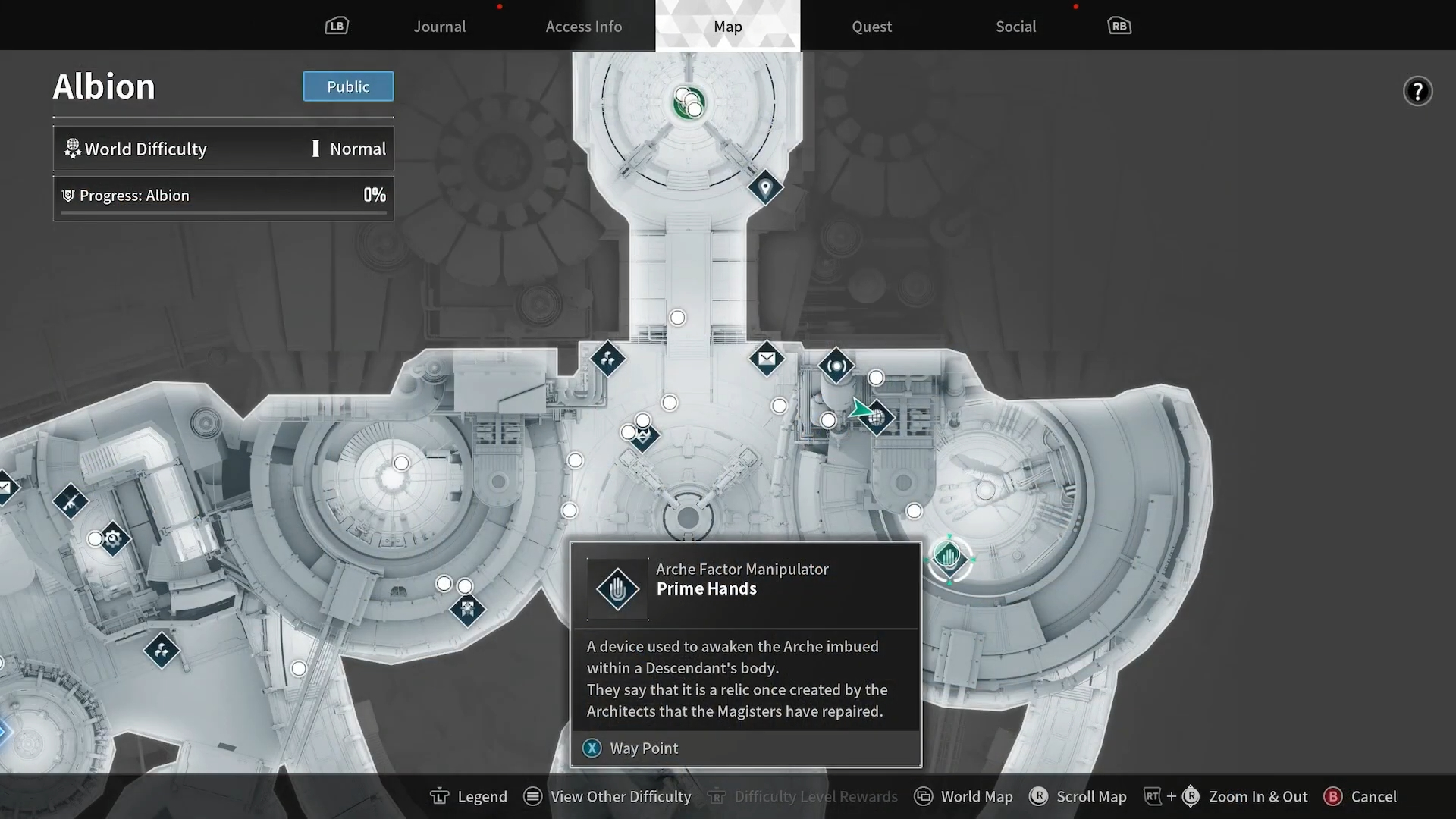1456x819 pixels.
Task: Click the Way Point label in tooltip
Action: point(644,748)
